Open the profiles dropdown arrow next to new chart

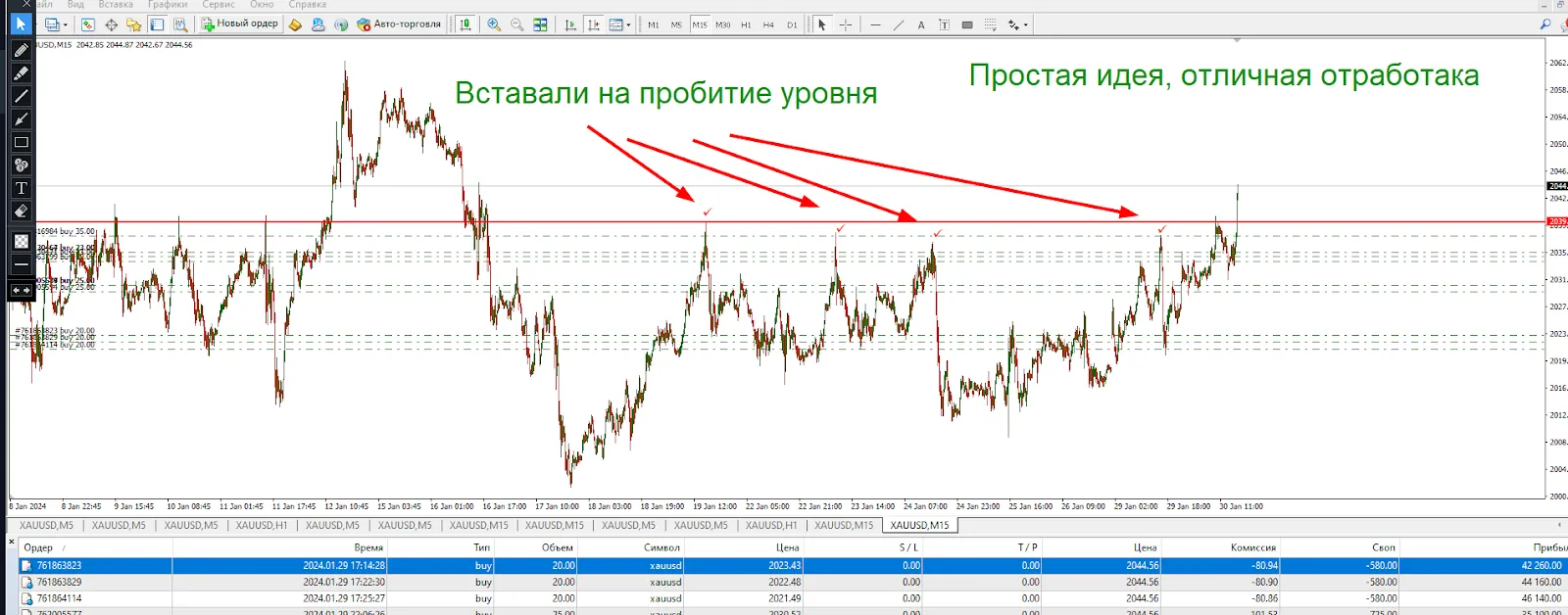(65, 24)
